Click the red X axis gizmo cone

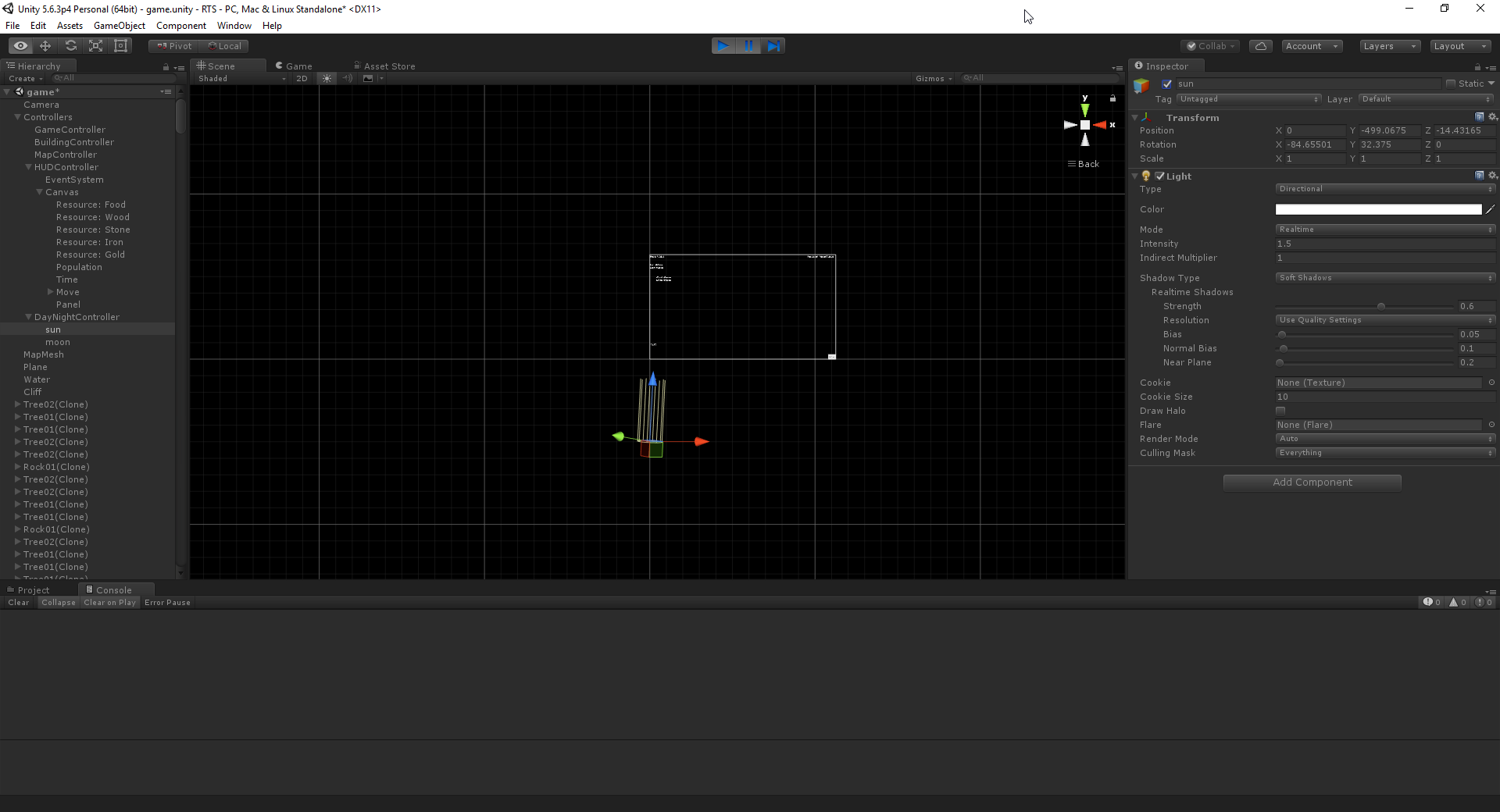click(1100, 125)
